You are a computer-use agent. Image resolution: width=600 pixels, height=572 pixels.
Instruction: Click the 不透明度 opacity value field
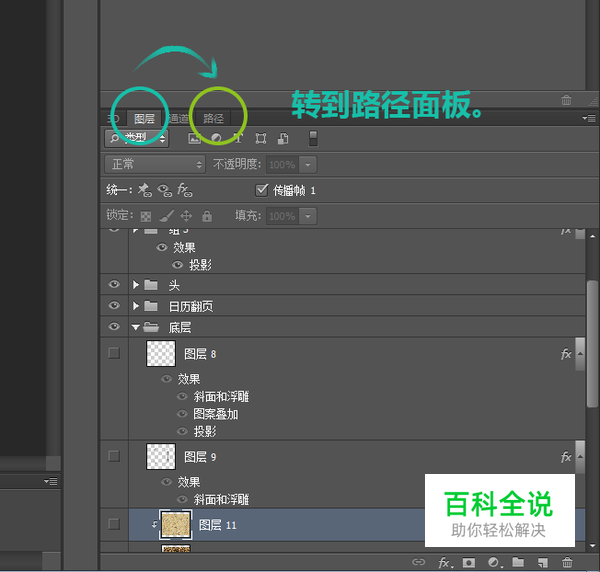coord(282,165)
